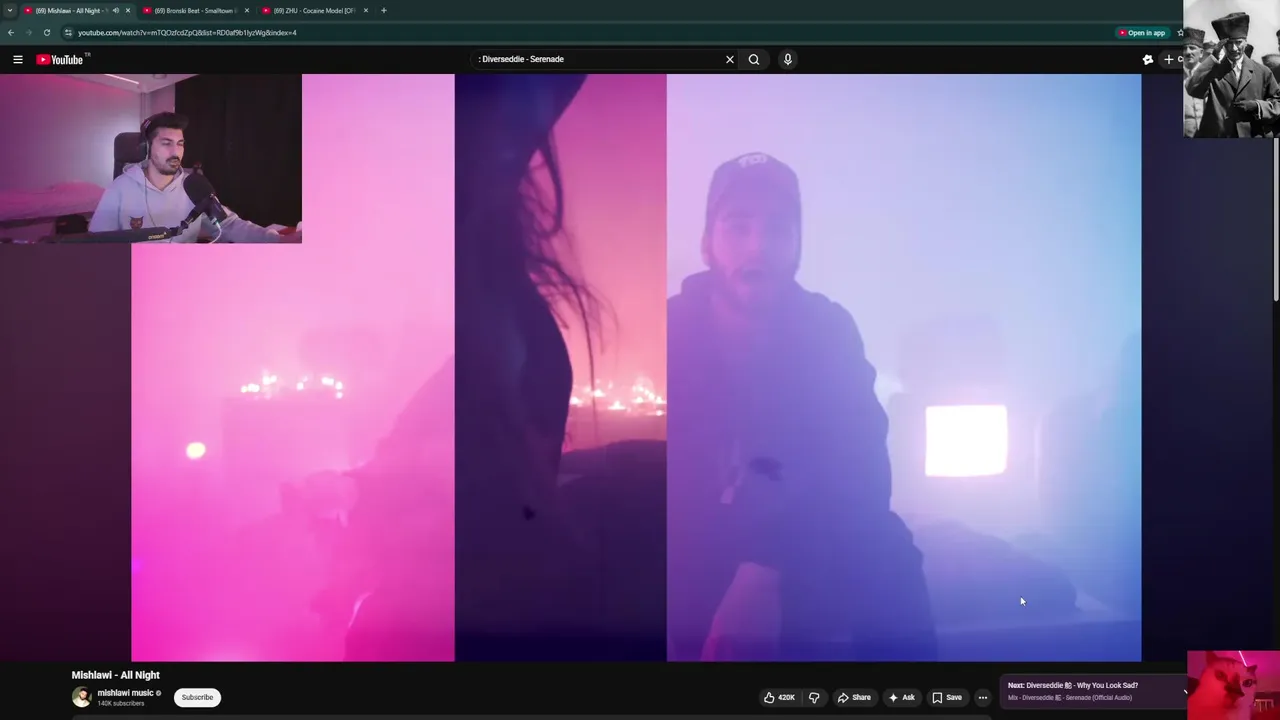Subscribe to mishlawi music channel
Viewport: 1280px width, 720px height.
pyautogui.click(x=197, y=697)
